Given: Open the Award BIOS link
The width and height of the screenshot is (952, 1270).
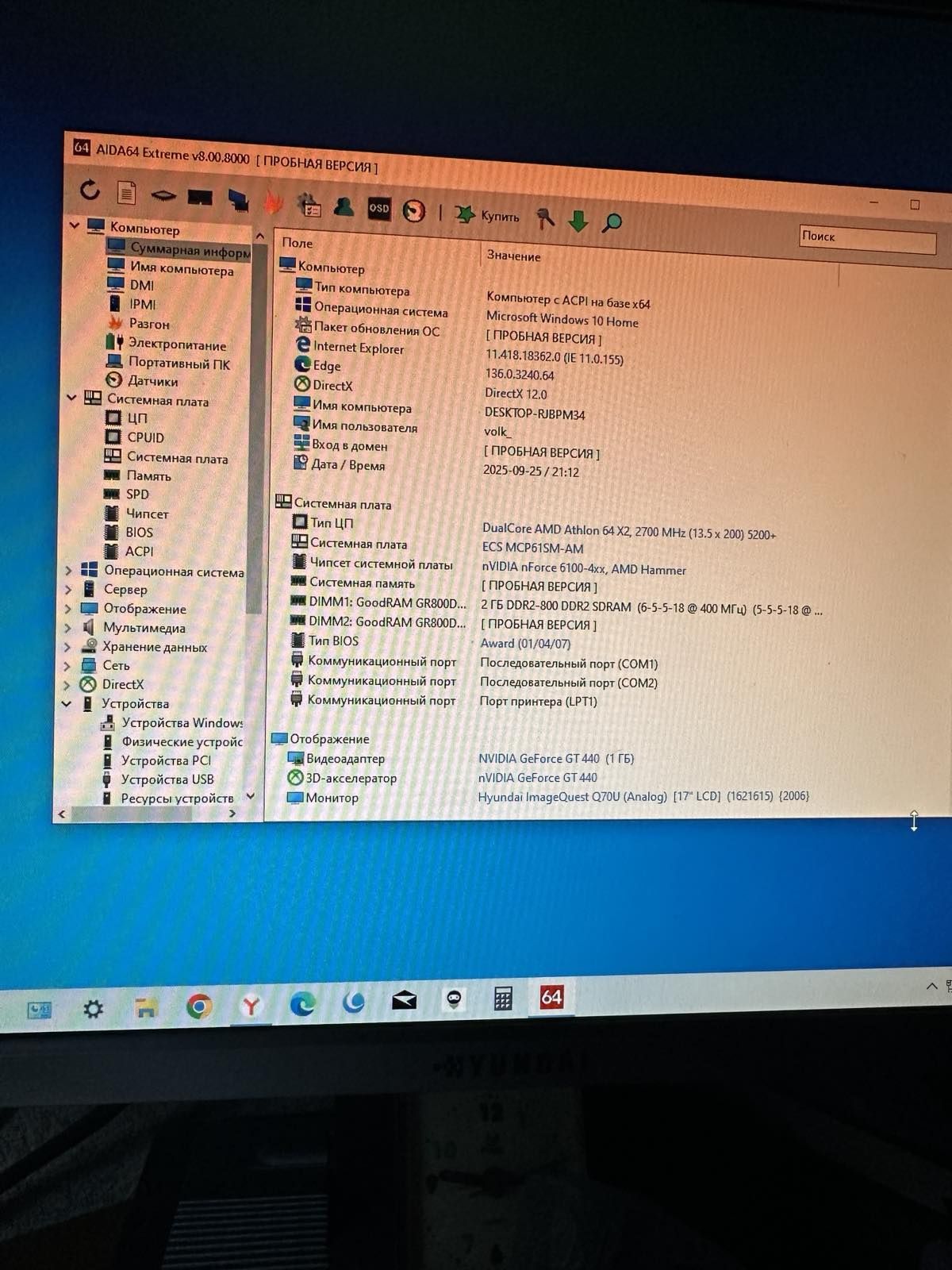Looking at the screenshot, I should 525,644.
